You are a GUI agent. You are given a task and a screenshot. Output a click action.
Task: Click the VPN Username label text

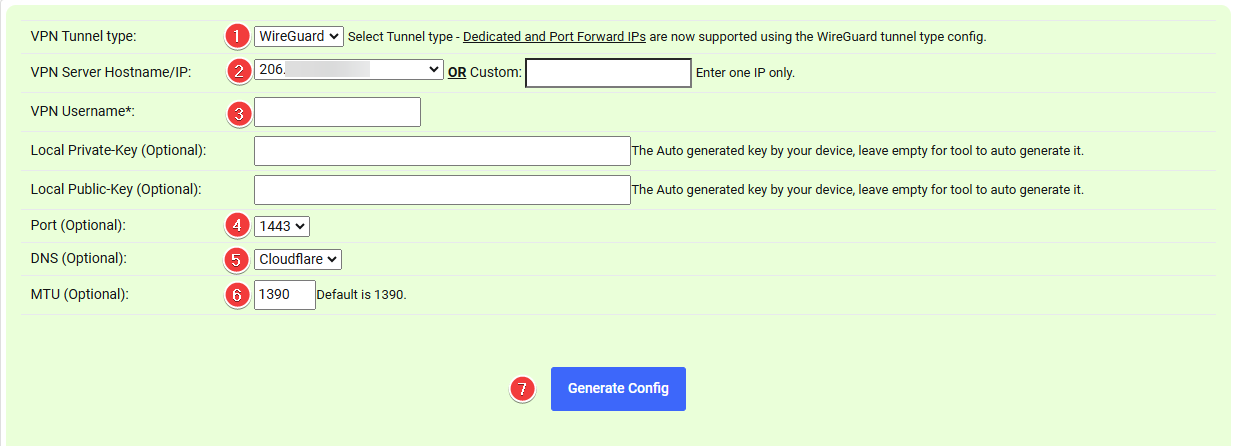[82, 112]
